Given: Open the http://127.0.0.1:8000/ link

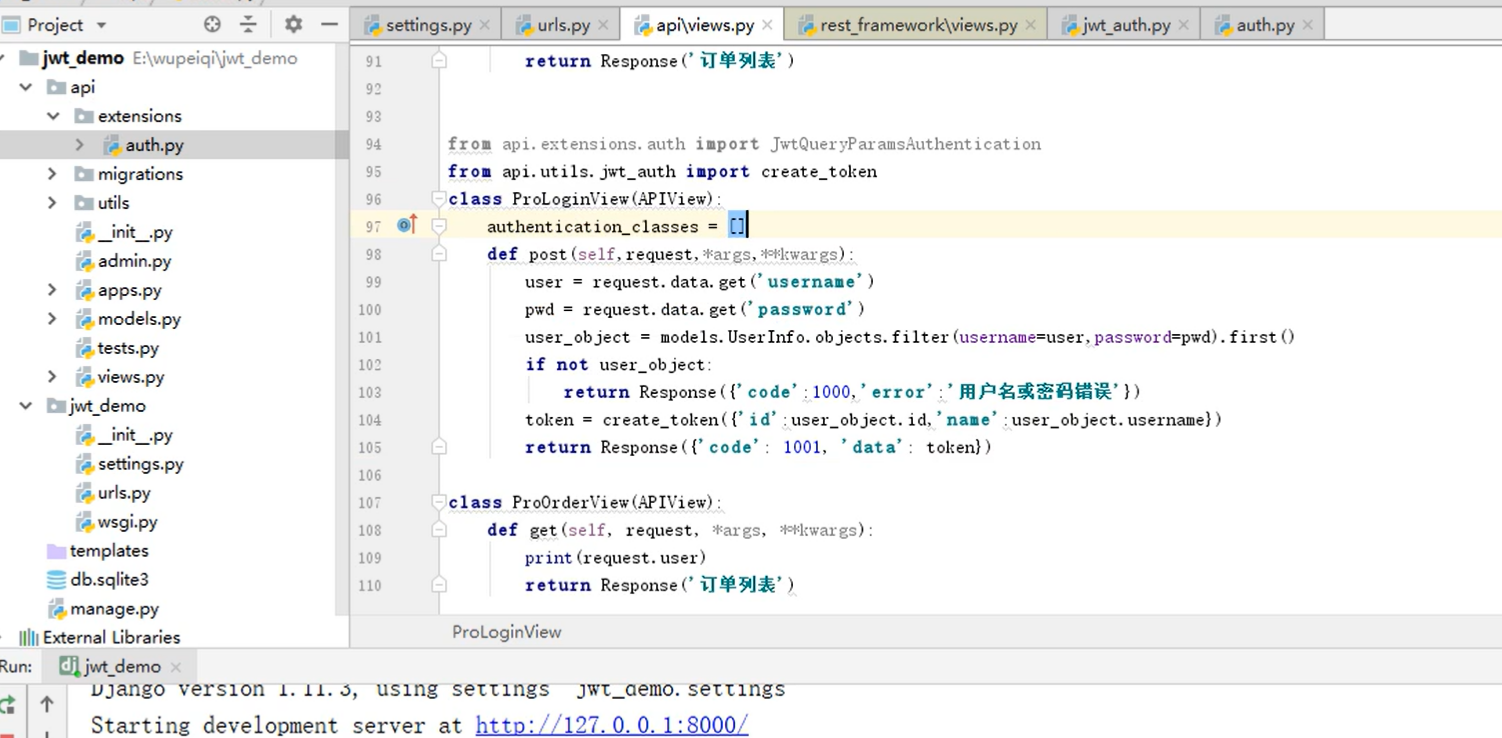Looking at the screenshot, I should point(611,725).
